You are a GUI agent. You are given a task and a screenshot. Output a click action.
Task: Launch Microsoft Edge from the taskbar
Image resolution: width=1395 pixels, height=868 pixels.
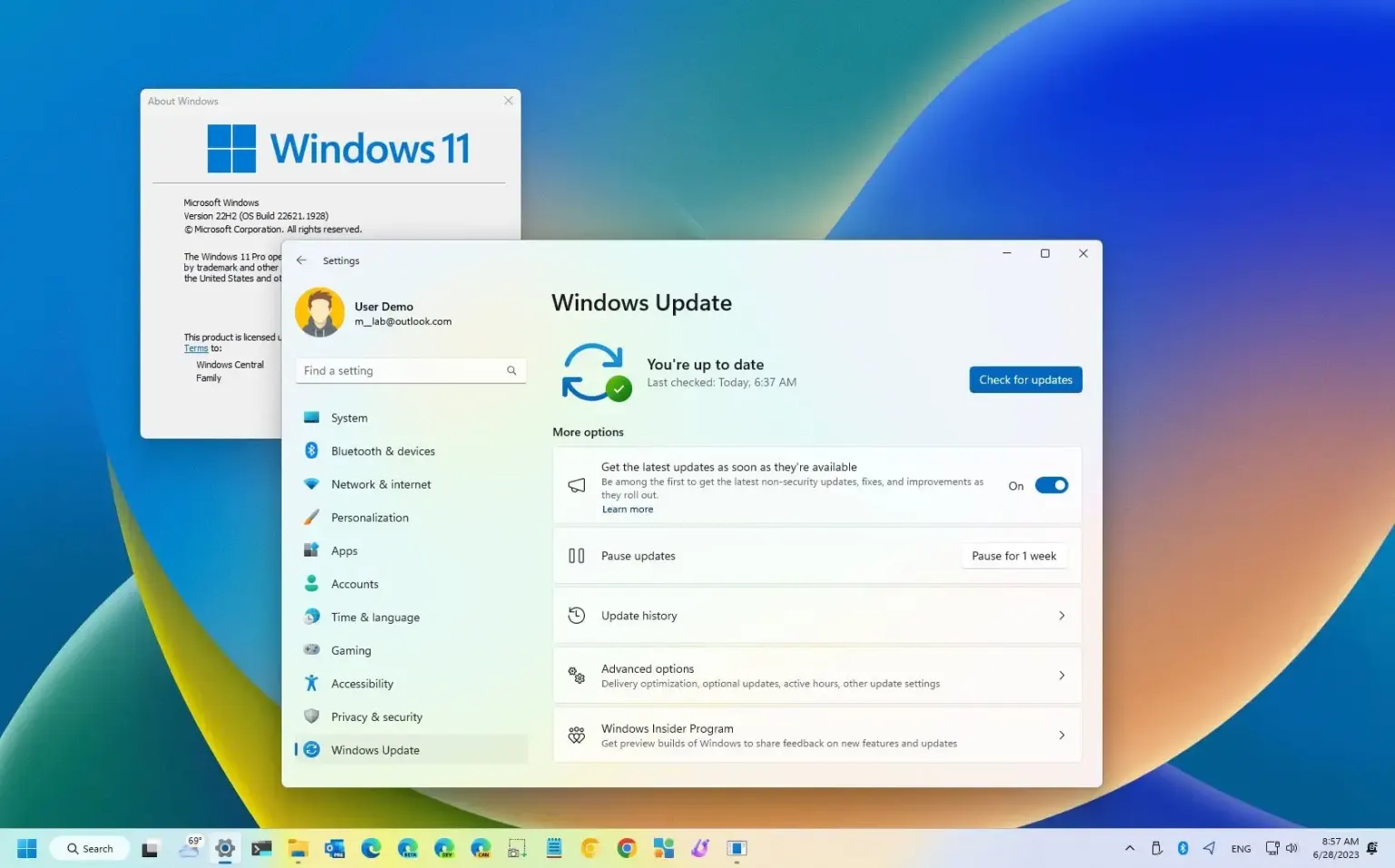(371, 849)
